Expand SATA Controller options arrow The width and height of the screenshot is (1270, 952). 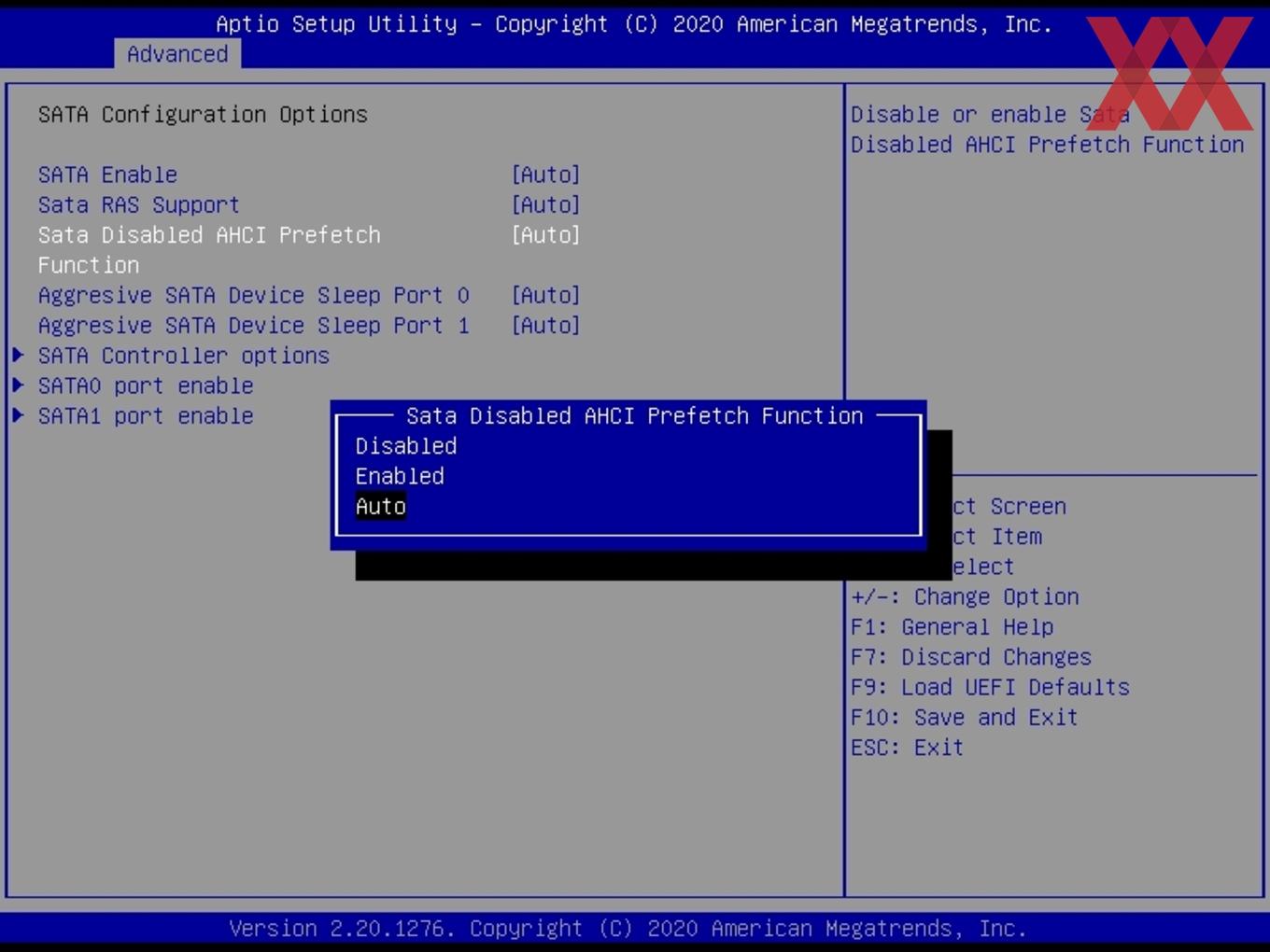(18, 355)
